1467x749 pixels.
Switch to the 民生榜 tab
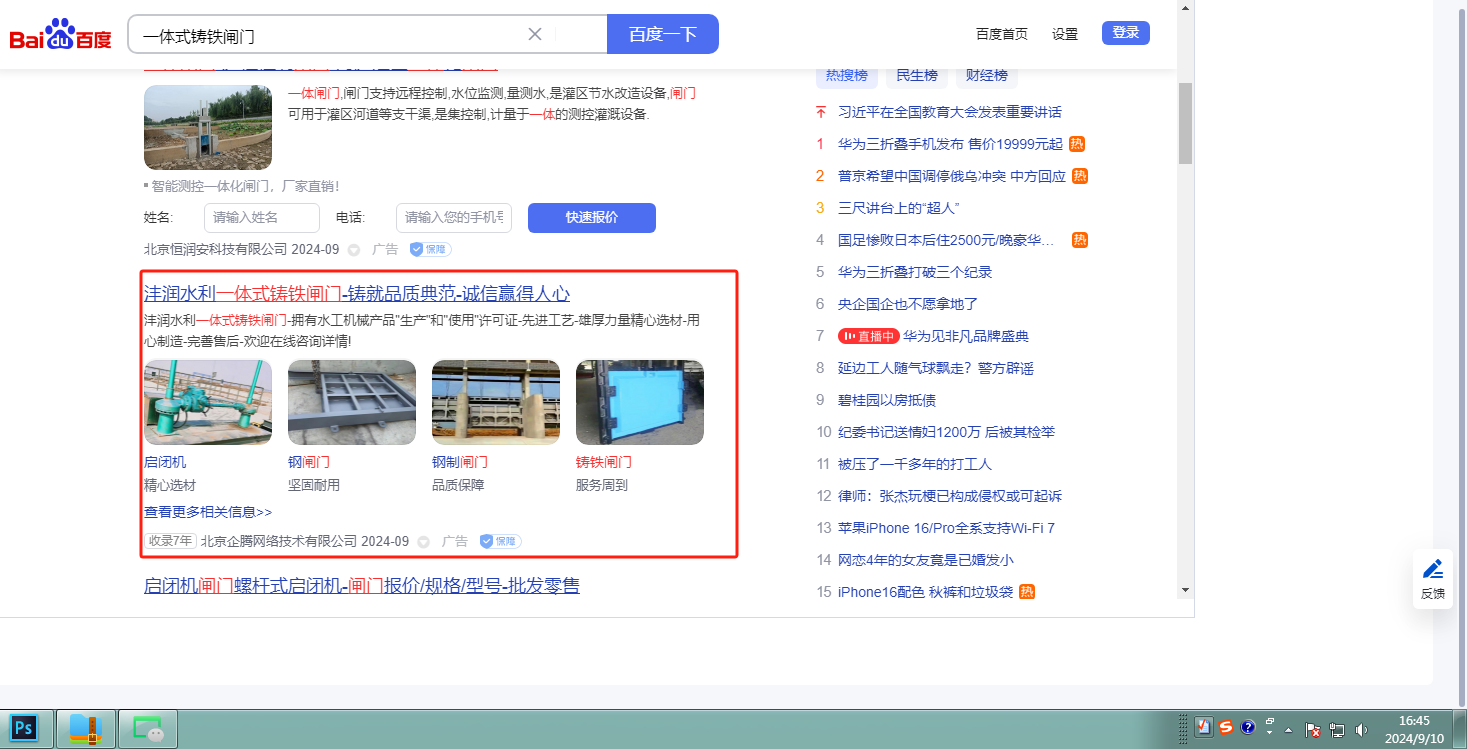coord(917,75)
